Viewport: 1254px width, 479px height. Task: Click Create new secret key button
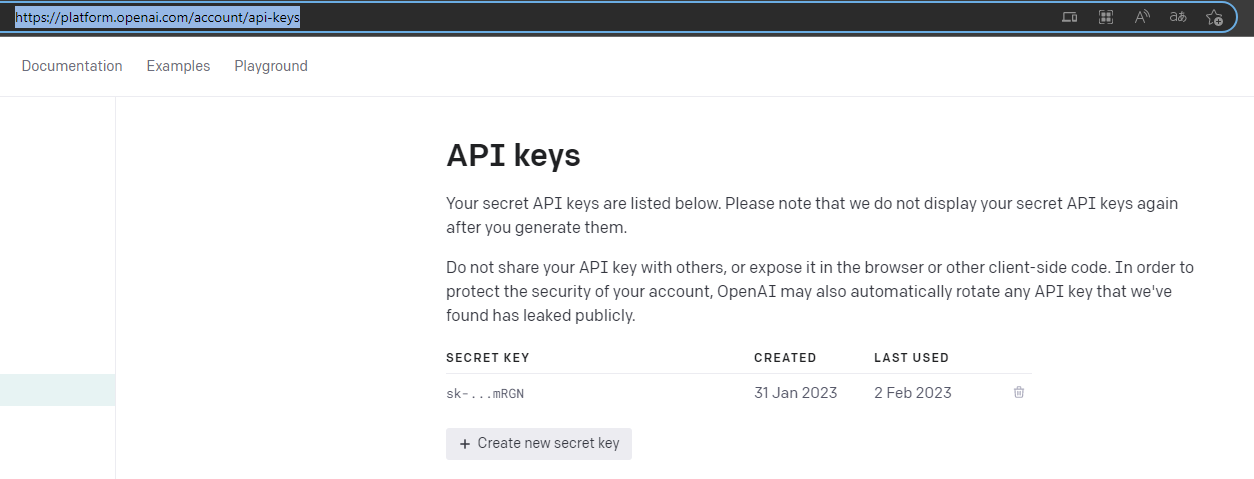click(x=539, y=444)
